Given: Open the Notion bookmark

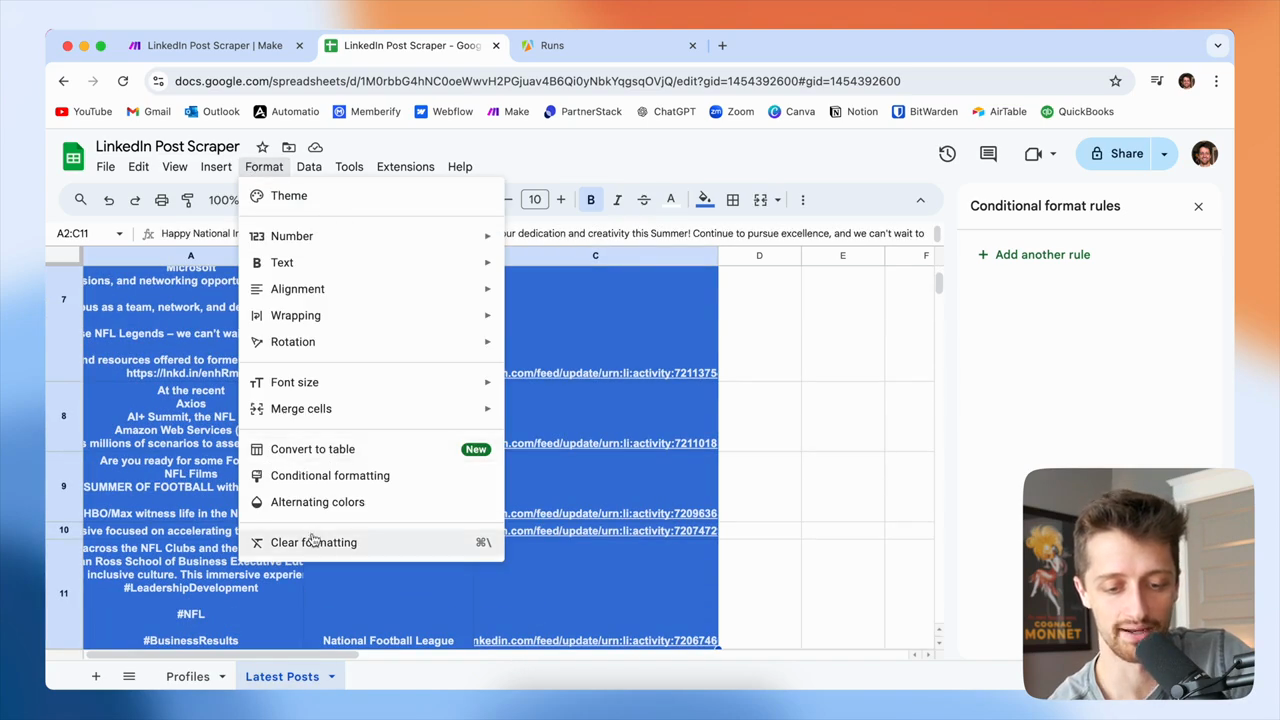Looking at the screenshot, I should pyautogui.click(x=853, y=112).
